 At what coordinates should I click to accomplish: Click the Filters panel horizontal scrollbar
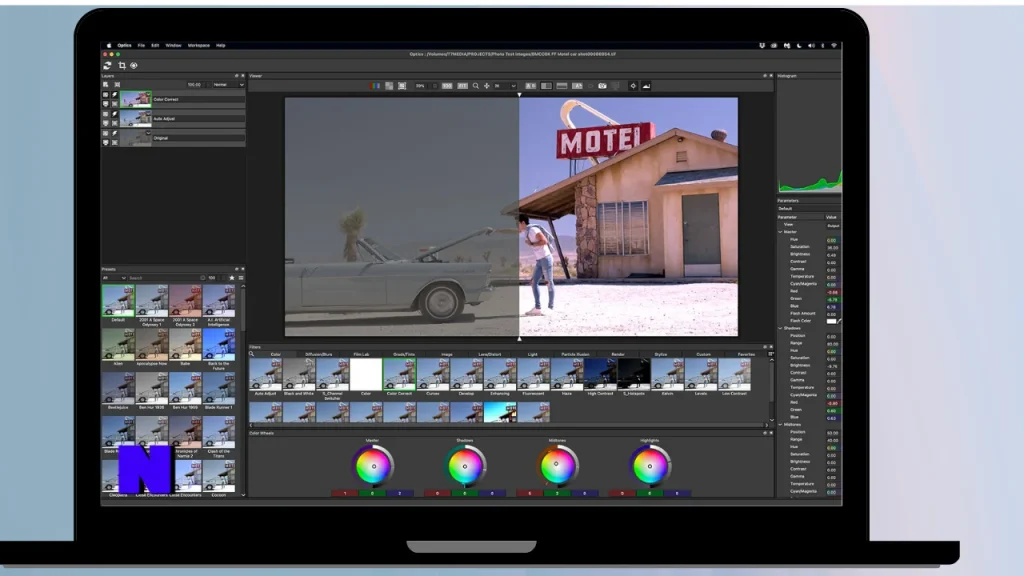tap(508, 425)
